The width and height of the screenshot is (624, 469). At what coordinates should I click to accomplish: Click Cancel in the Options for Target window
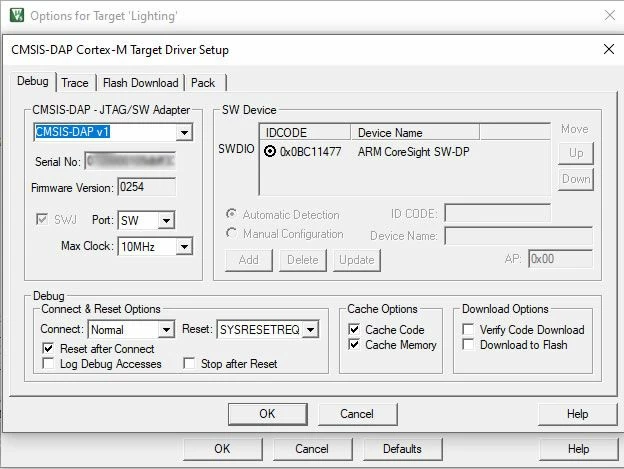point(312,449)
